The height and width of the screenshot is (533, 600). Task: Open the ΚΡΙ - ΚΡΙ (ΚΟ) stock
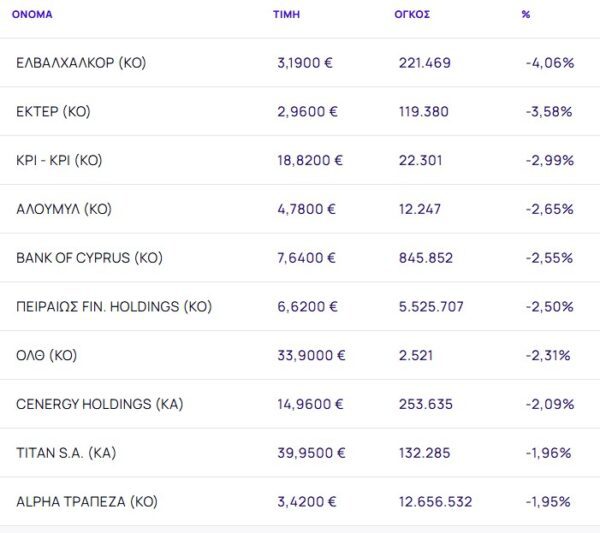pos(60,160)
